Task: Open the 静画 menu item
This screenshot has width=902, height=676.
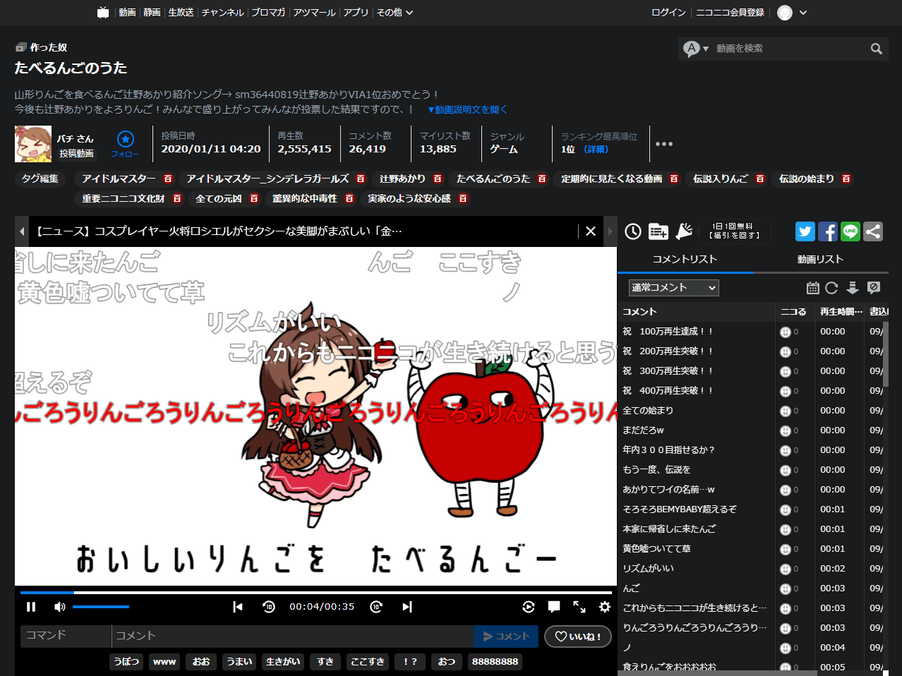Action: pyautogui.click(x=152, y=12)
